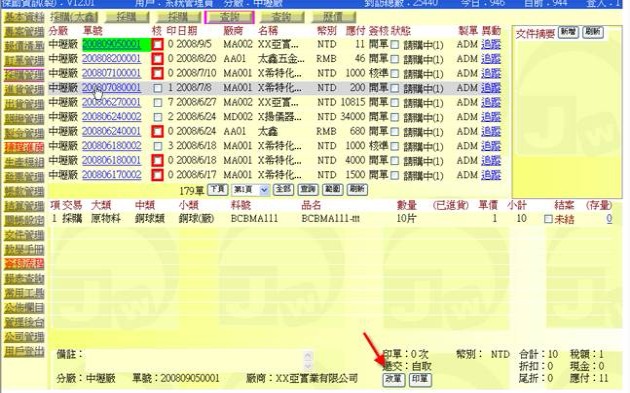
Task: Click 追蹤 link for order 200806170002
Action: pos(491,175)
